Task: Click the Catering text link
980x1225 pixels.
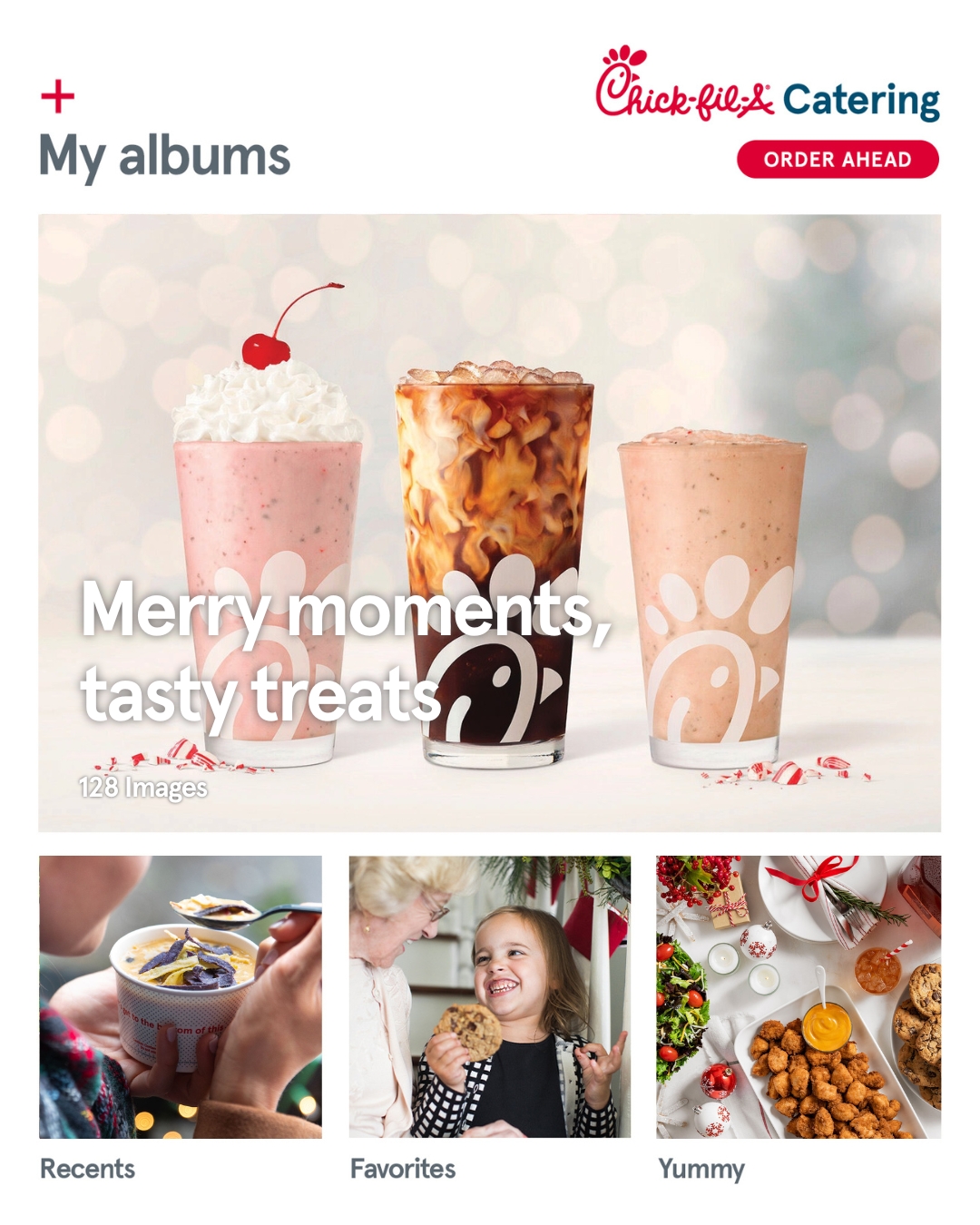Action: (x=861, y=101)
